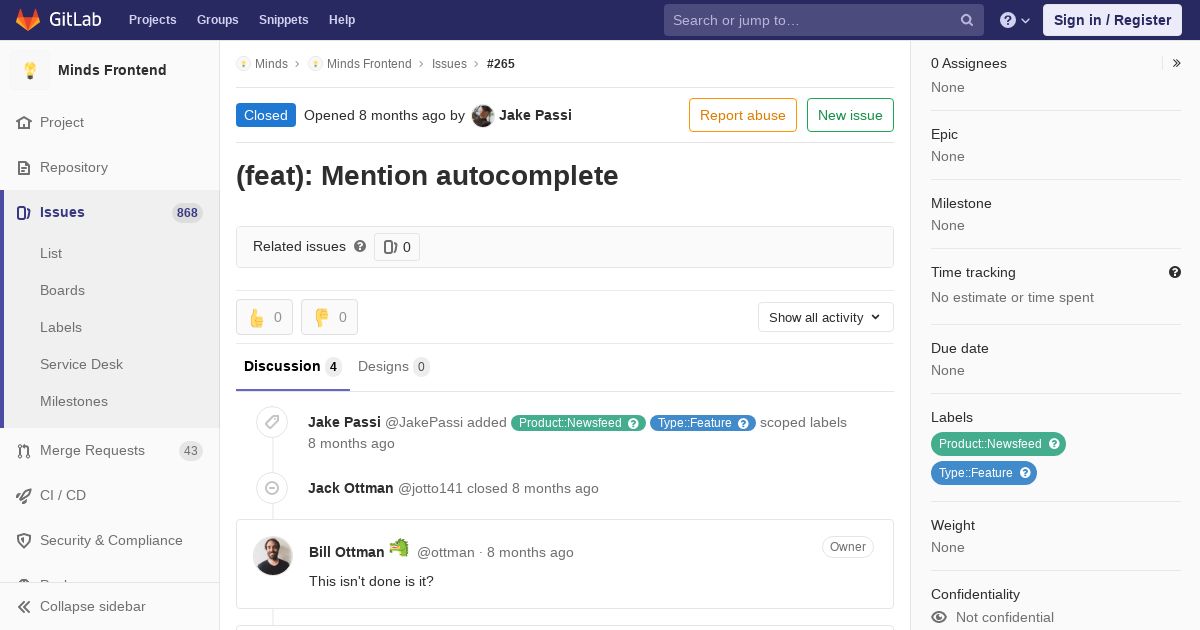The height and width of the screenshot is (630, 1200).
Task: Click the thumbs up reaction
Action: tap(264, 317)
